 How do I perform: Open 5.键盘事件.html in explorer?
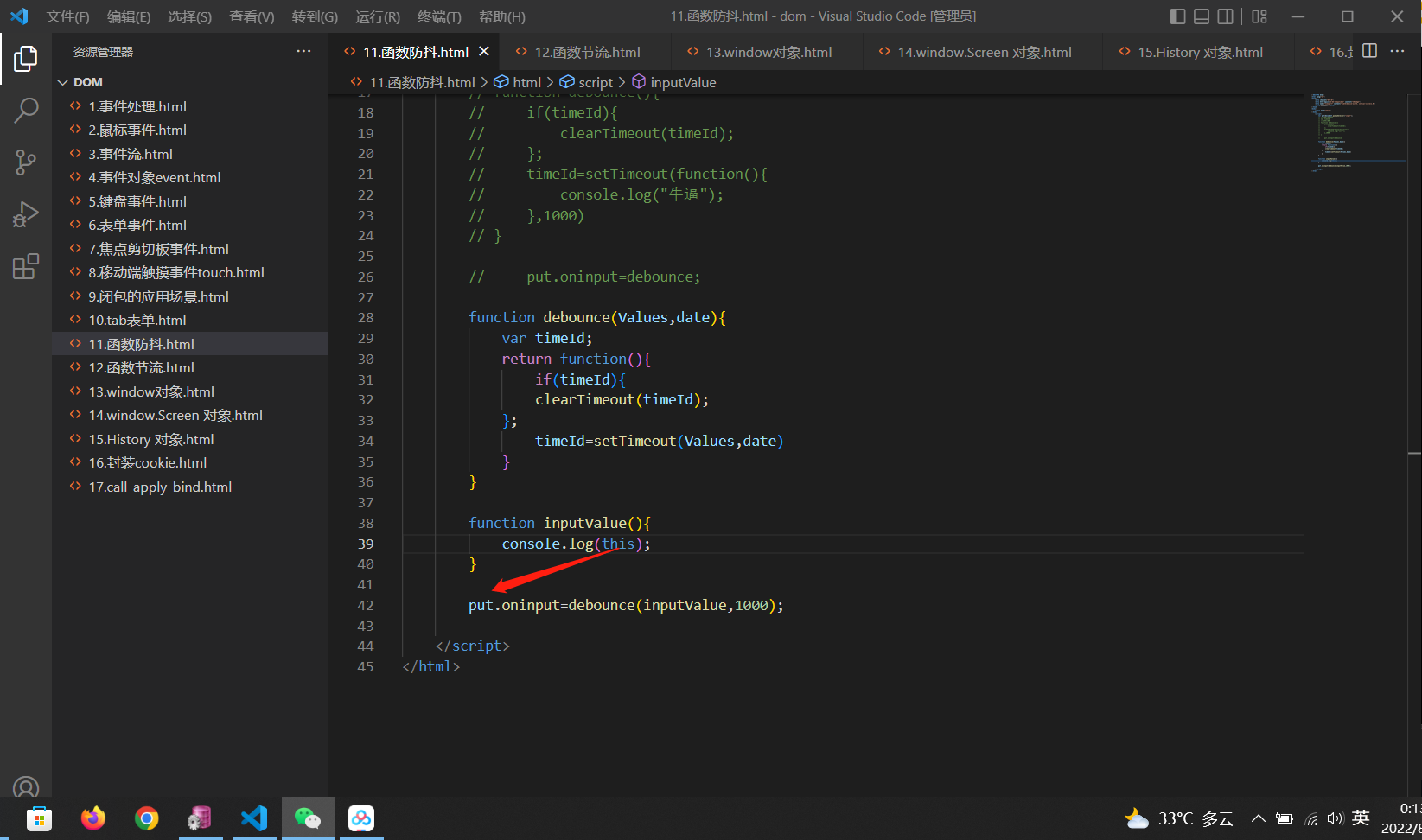tap(190, 201)
